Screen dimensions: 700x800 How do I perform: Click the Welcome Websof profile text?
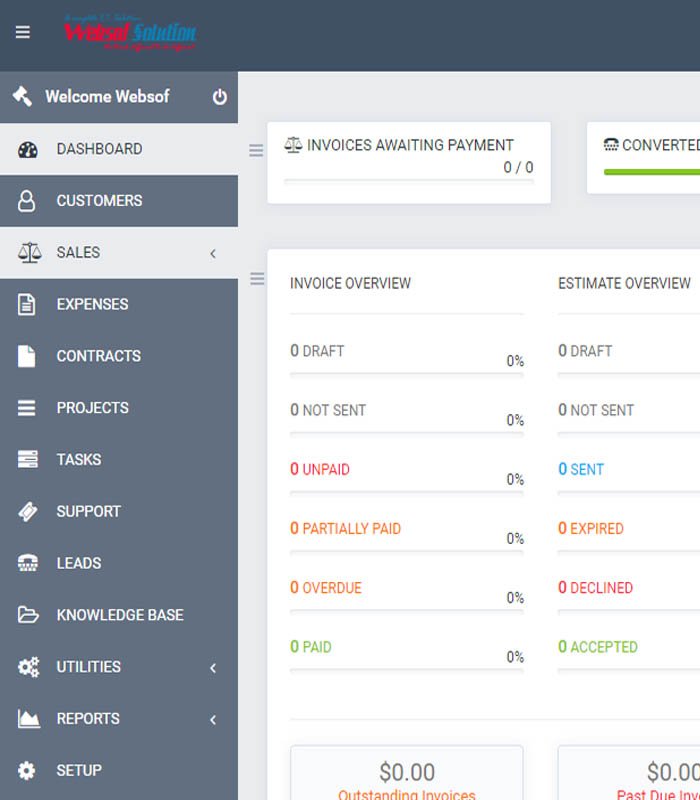click(107, 96)
